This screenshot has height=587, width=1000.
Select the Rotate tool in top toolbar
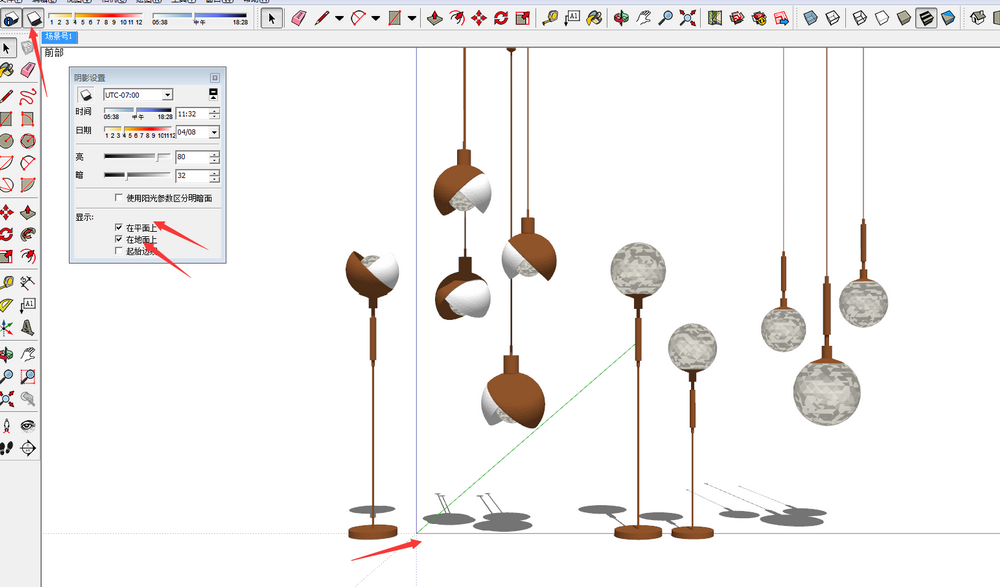pos(501,19)
